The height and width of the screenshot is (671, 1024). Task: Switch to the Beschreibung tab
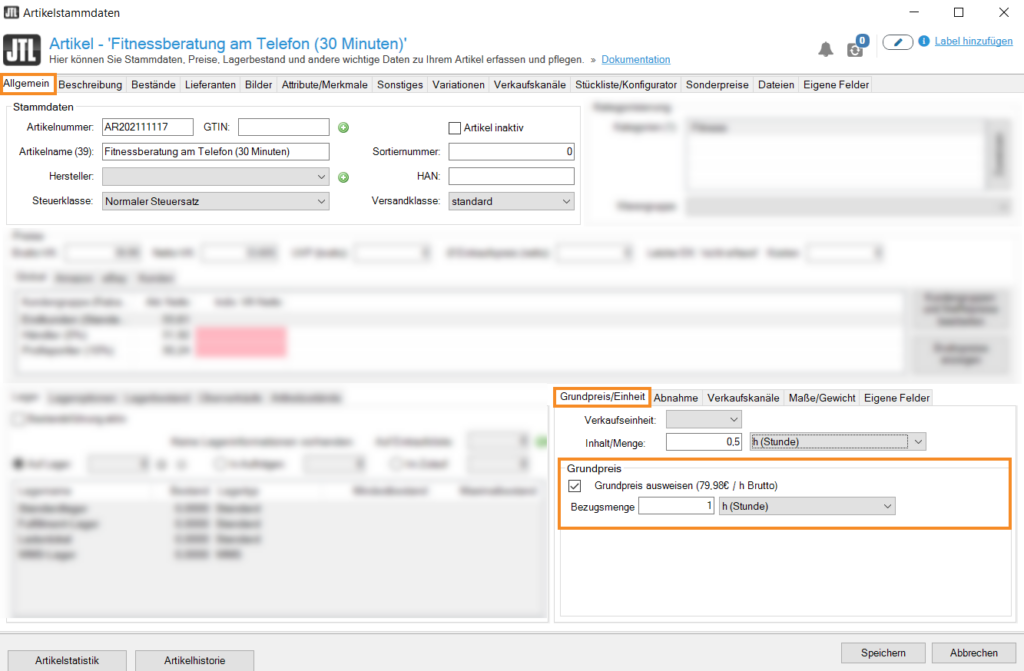(90, 85)
